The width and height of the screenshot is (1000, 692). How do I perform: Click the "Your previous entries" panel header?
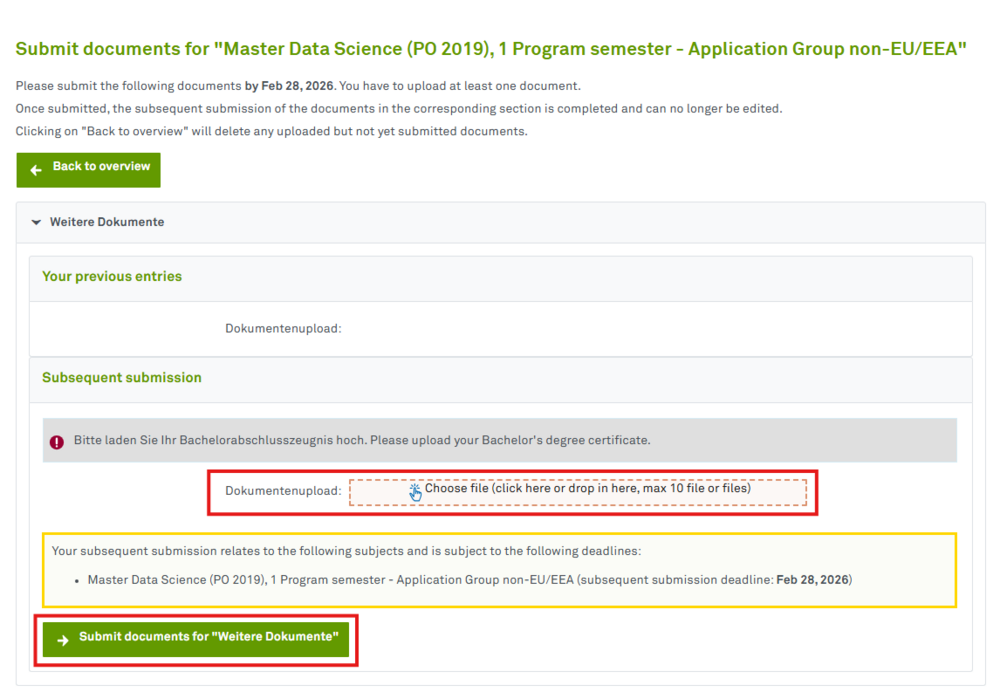click(x=112, y=277)
